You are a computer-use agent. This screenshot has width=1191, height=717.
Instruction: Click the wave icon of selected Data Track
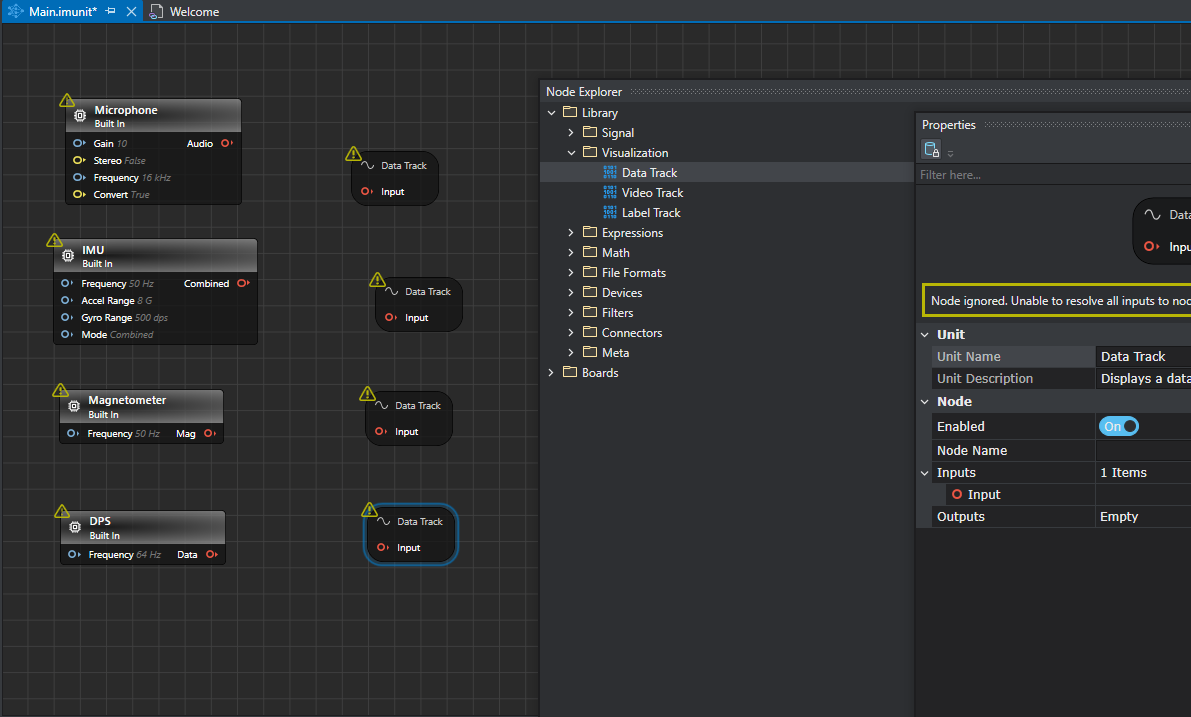(384, 521)
